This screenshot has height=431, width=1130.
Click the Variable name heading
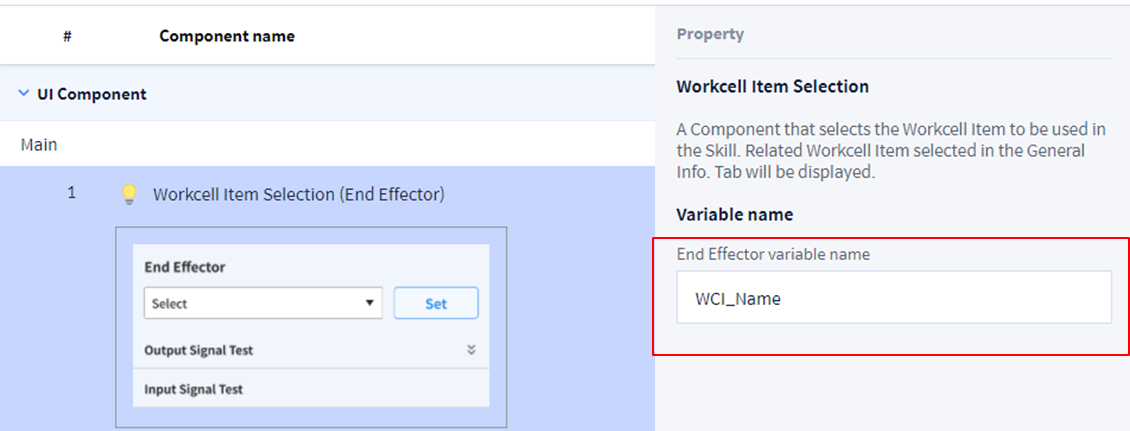[734, 215]
